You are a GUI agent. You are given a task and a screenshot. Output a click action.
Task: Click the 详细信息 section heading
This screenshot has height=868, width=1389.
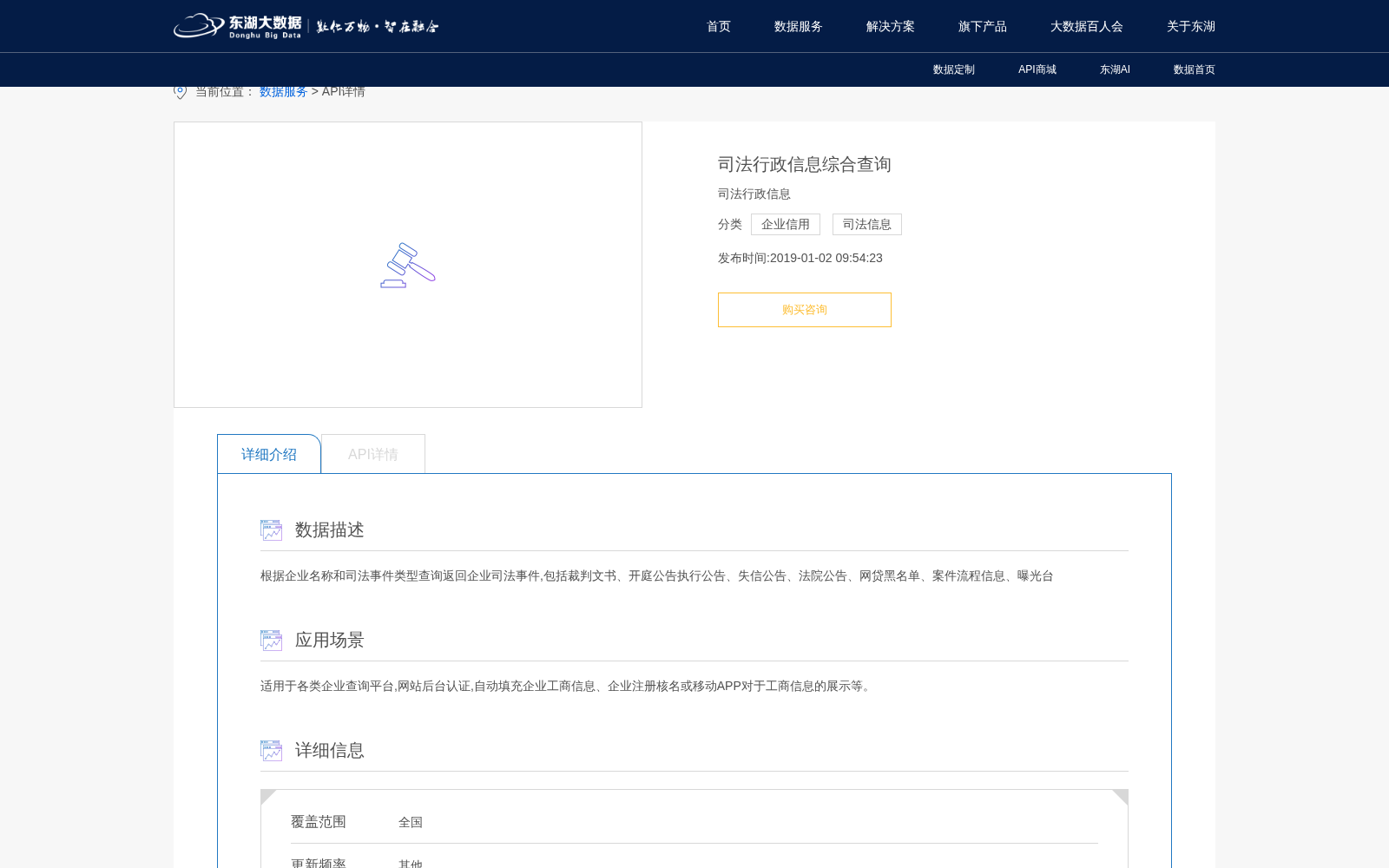click(x=330, y=751)
